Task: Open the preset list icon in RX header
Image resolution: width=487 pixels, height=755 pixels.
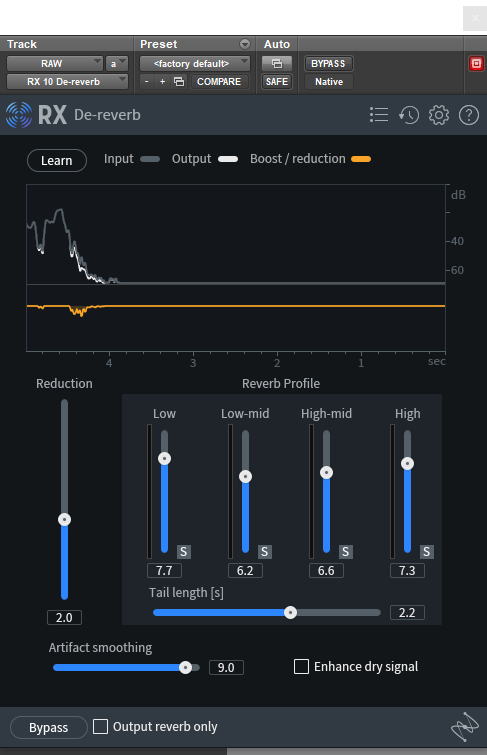Action: [x=379, y=115]
